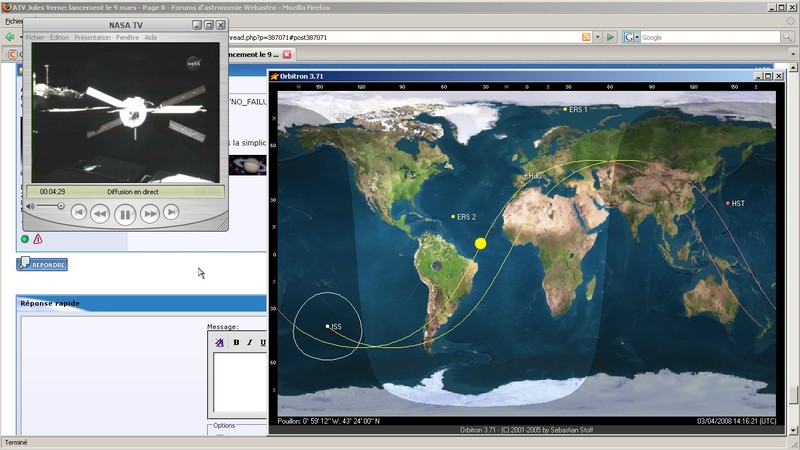Image resolution: width=800 pixels, height=450 pixels.
Task: Open the tab list dropdown arrow
Action: [792, 54]
